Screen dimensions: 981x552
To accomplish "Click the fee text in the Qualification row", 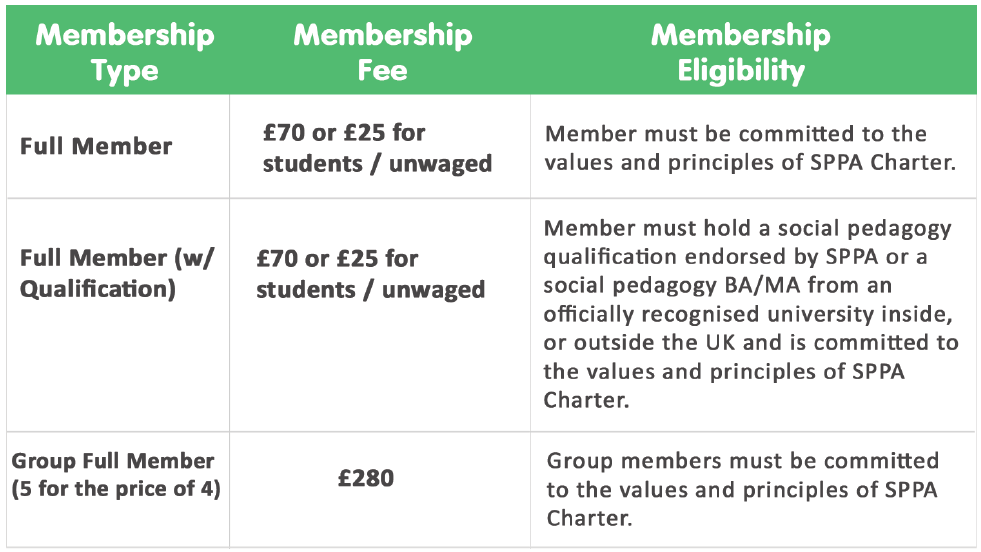I will [x=370, y=274].
